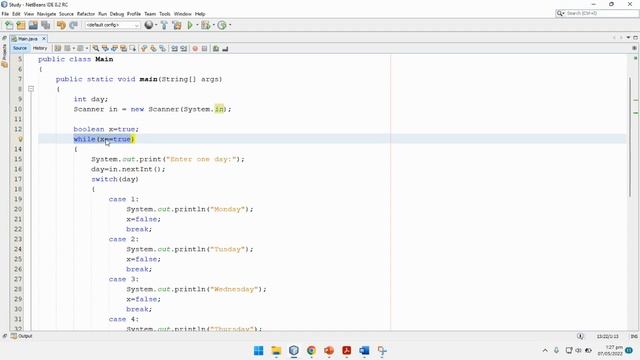Click the Comment editor toolbar icon
The width and height of the screenshot is (640, 360).
tap(216, 49)
